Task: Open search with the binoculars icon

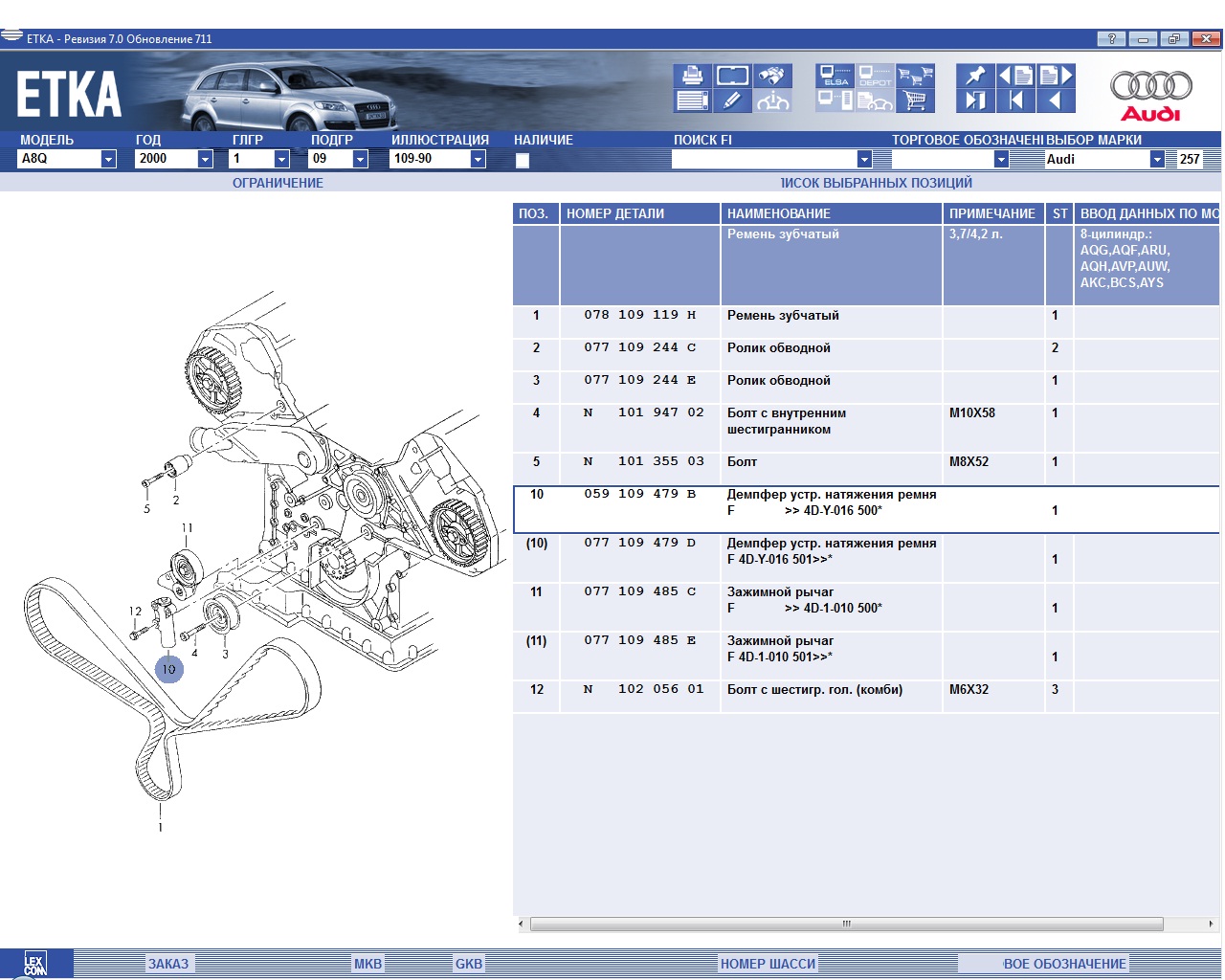Action: [772, 76]
